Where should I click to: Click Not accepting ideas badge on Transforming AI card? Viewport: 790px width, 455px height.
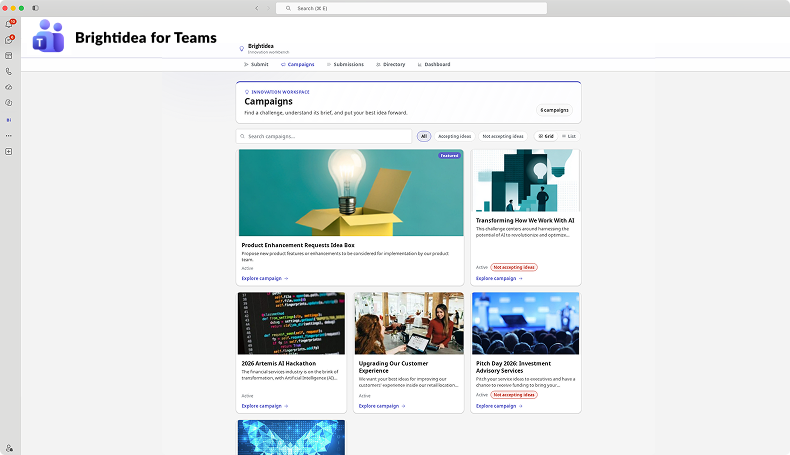(x=514, y=267)
